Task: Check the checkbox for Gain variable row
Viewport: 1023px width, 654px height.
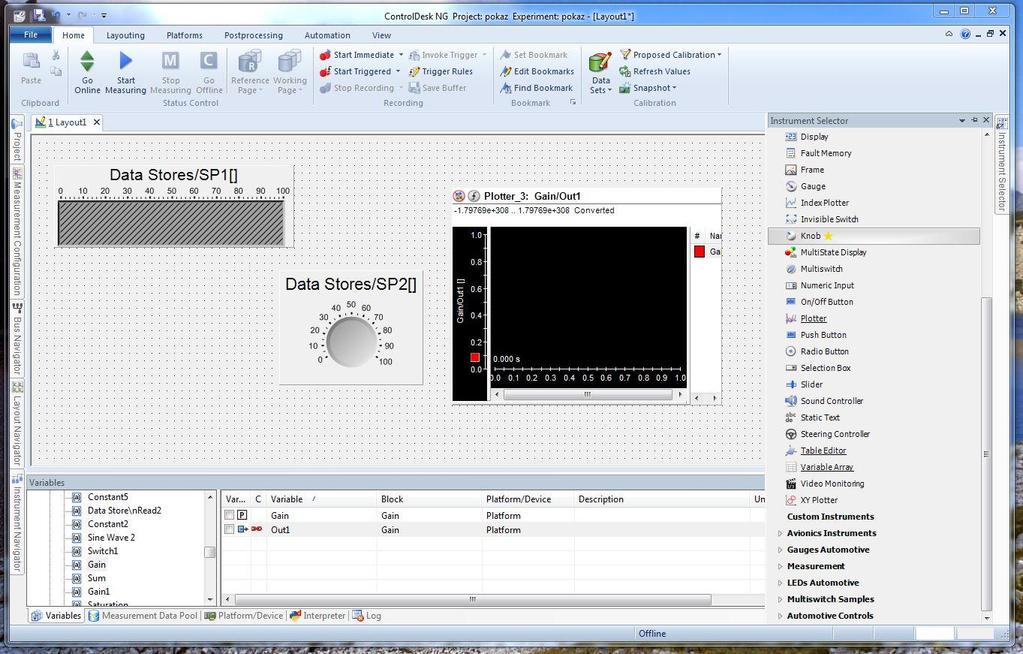Action: click(229, 515)
